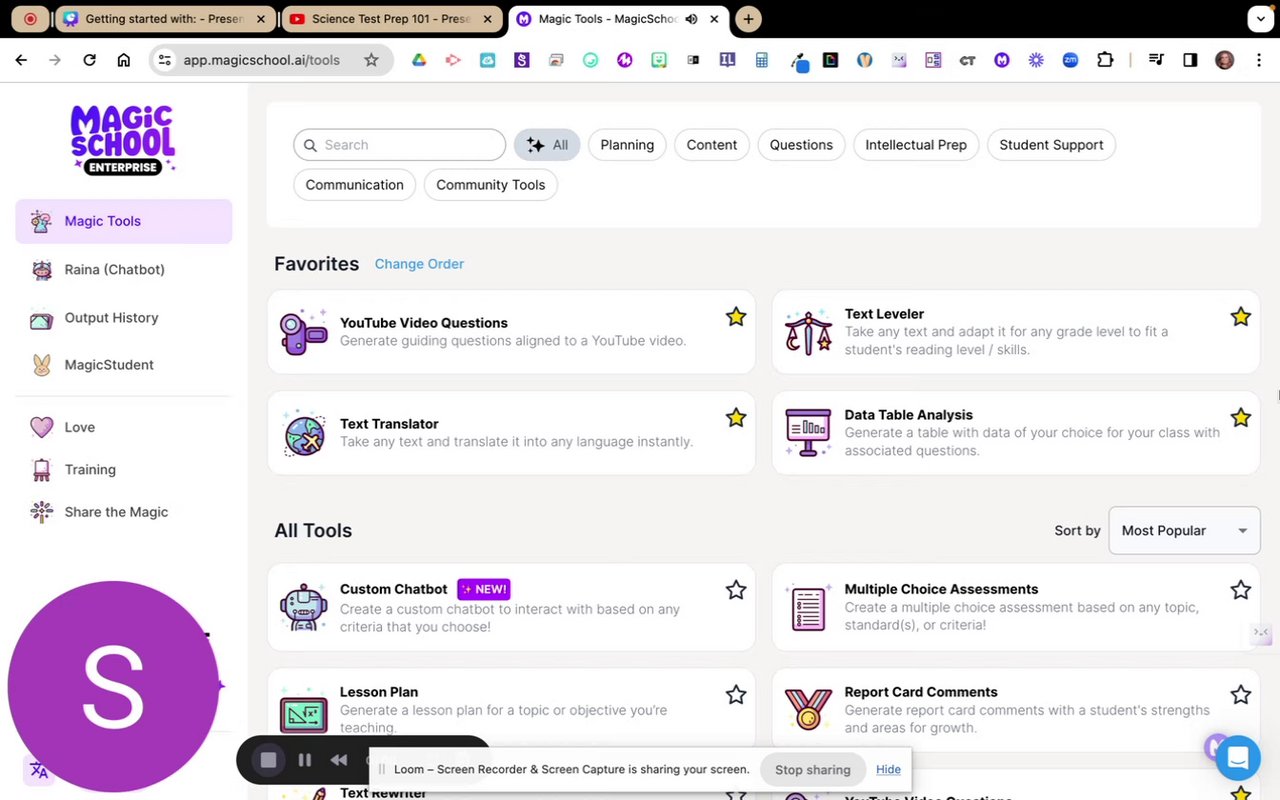Favorite the Custom Chatbot tool star
The height and width of the screenshot is (800, 1280).
736,590
